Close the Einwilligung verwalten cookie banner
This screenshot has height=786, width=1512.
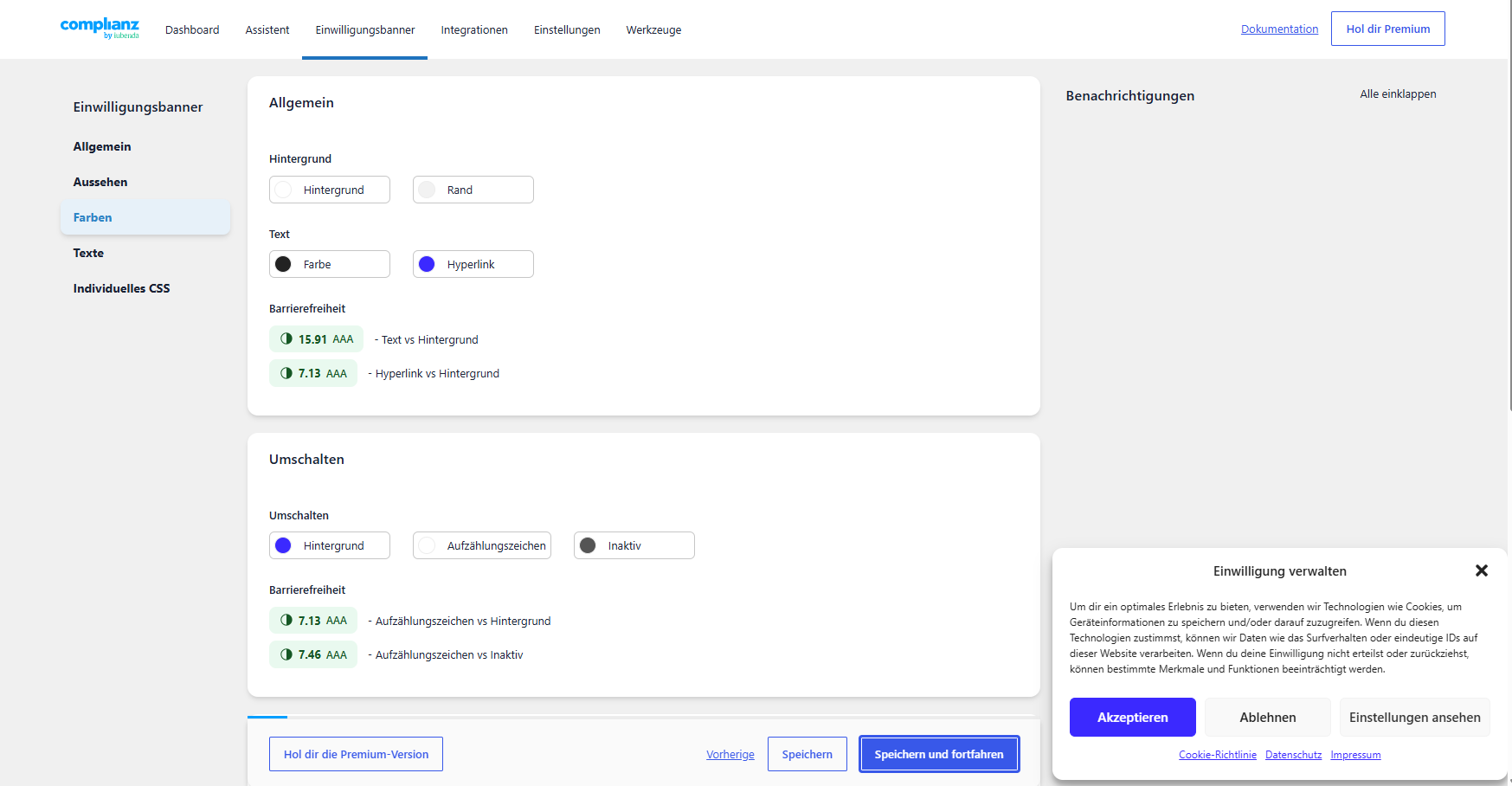1481,570
